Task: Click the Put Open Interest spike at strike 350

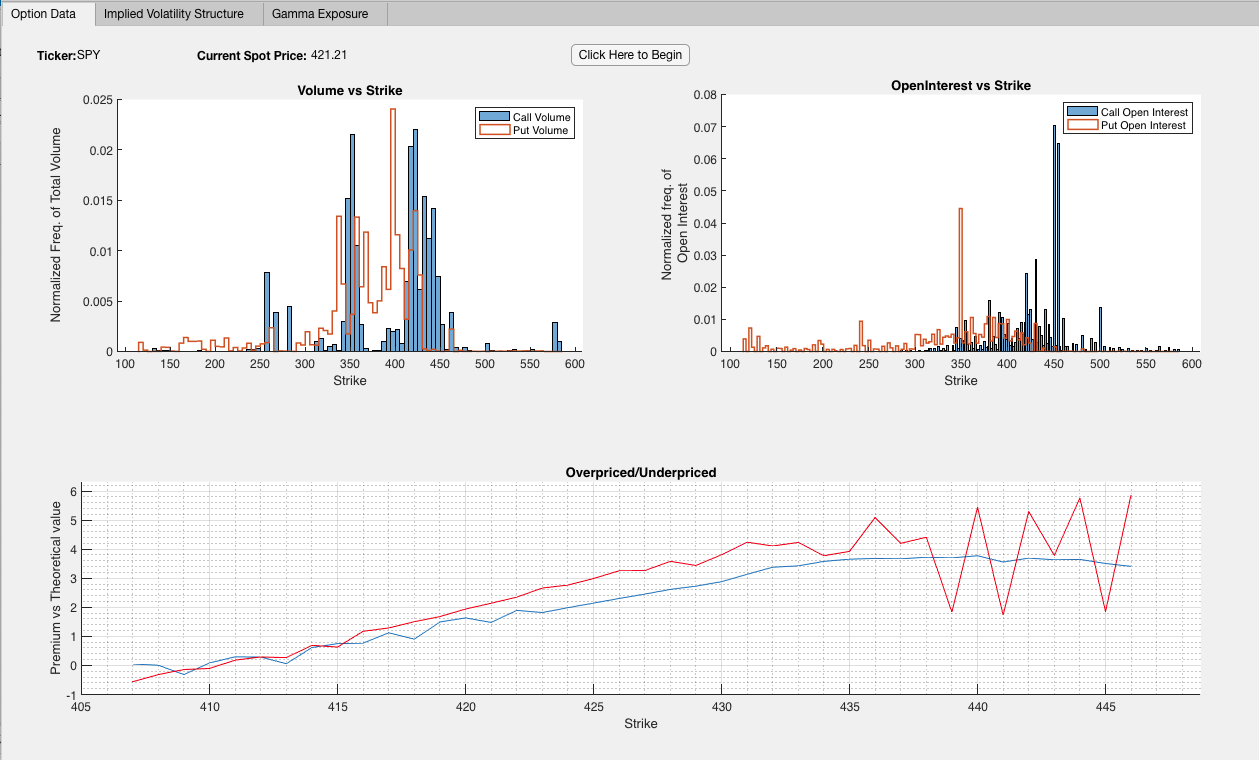Action: coord(960,280)
